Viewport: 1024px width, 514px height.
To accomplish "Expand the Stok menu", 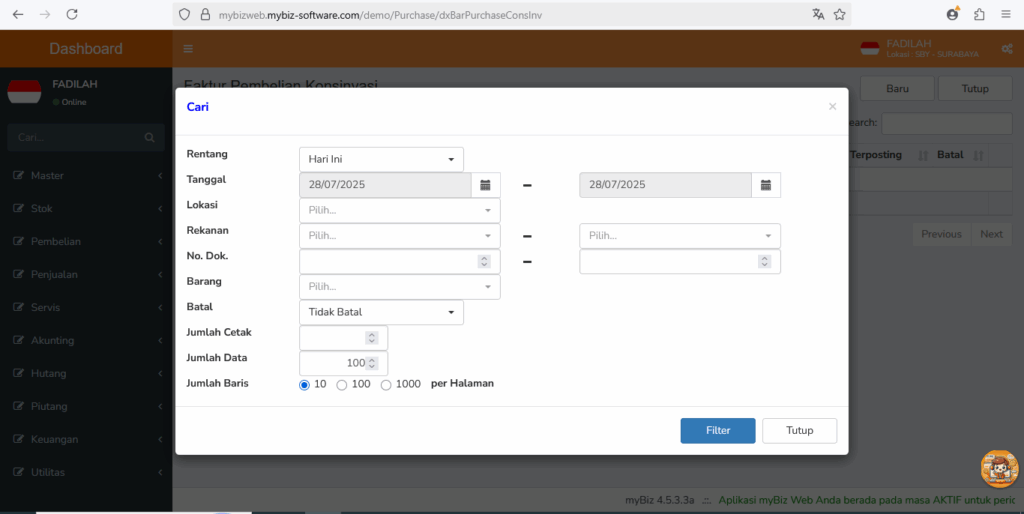I will [x=86, y=208].
